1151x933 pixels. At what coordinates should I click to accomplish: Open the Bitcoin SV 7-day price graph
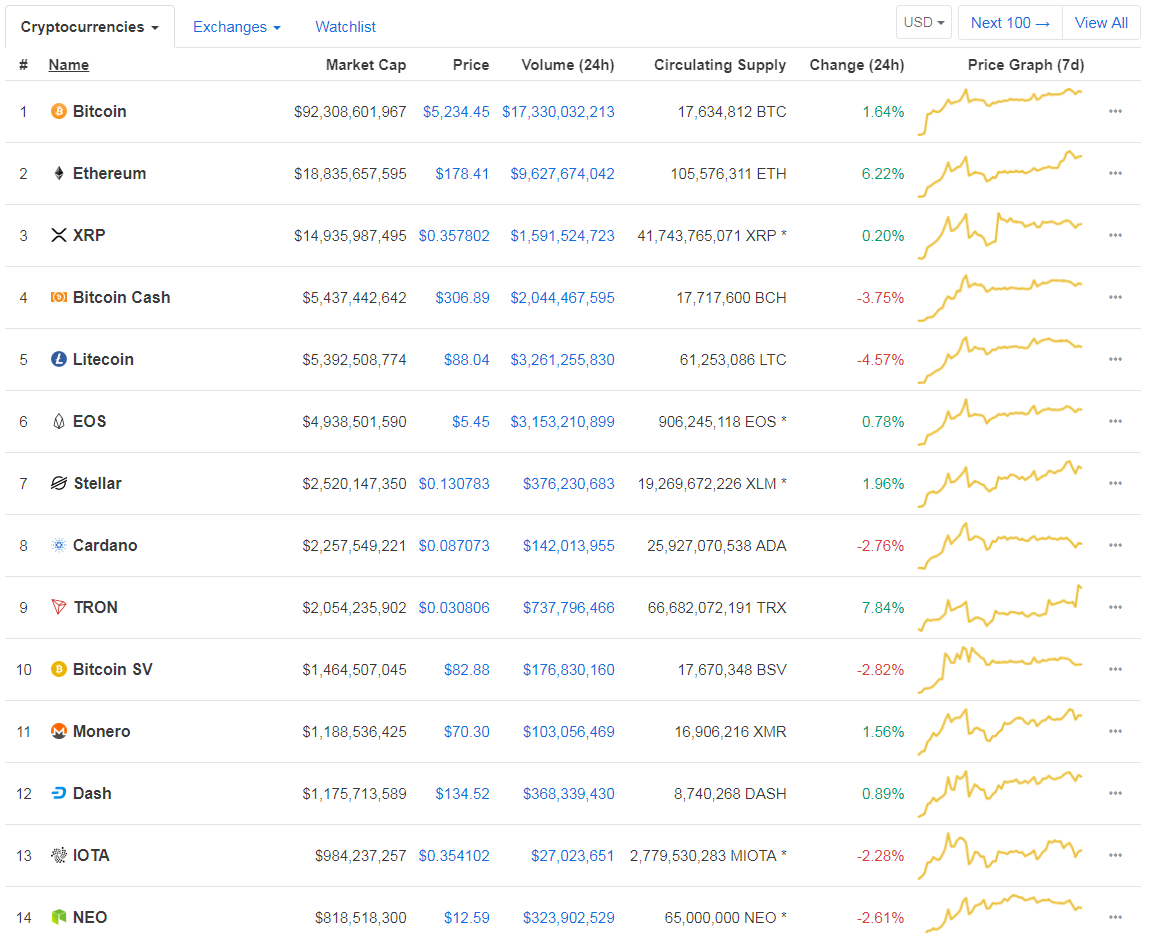[1001, 669]
